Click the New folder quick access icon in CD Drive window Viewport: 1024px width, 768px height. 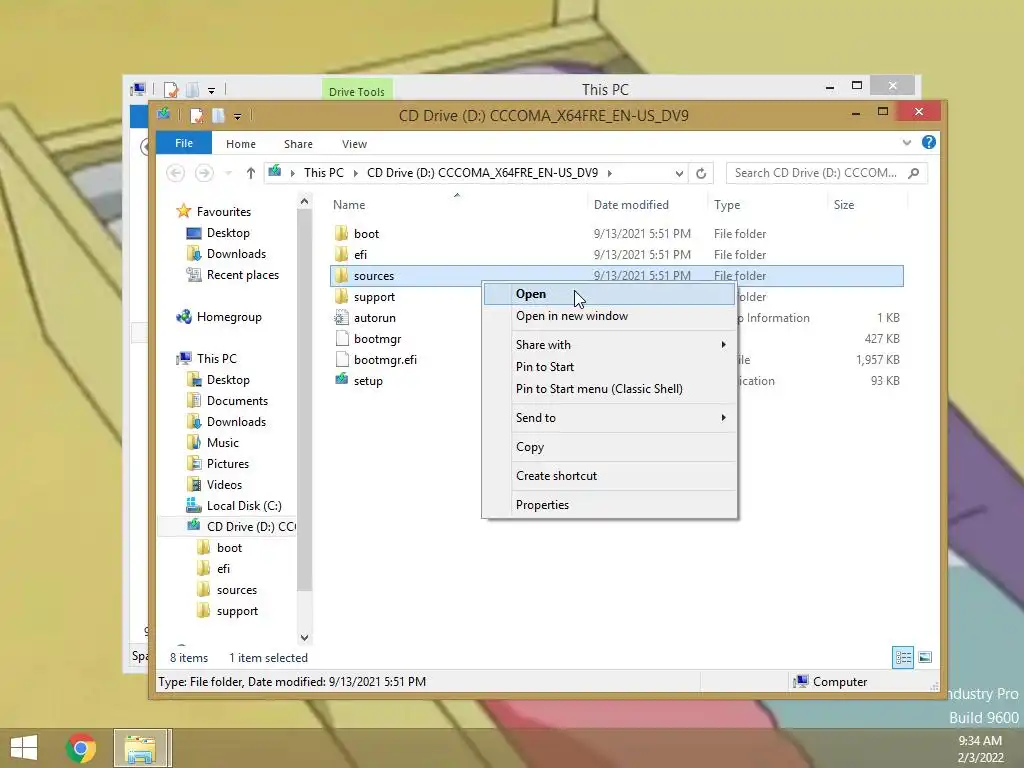[x=218, y=116]
